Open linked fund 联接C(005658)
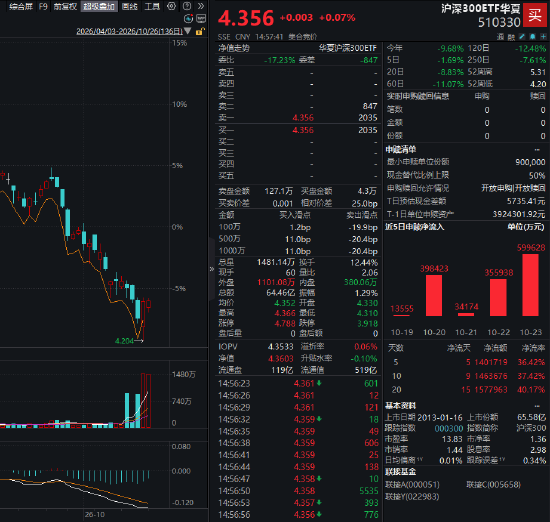The height and width of the screenshot is (522, 550). 493,485
